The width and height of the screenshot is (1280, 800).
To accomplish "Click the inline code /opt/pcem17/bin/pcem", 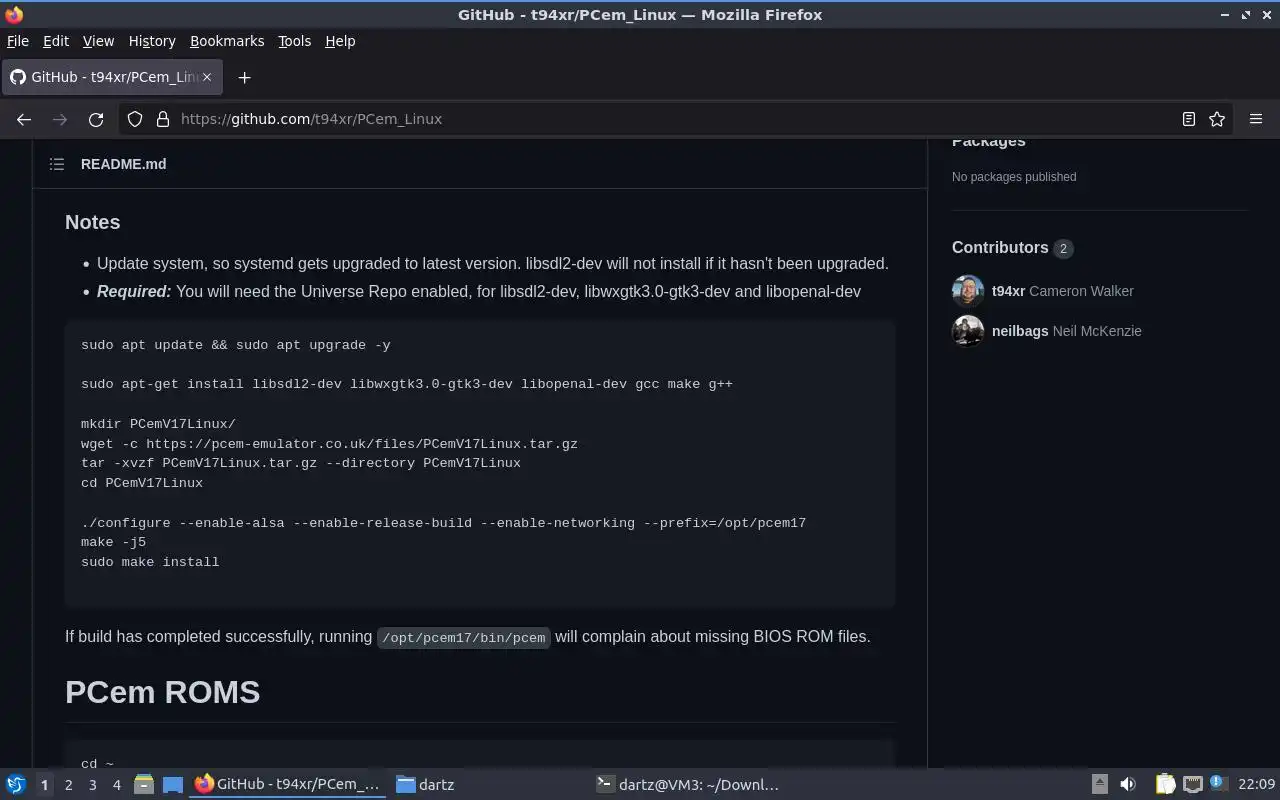I will [x=463, y=637].
